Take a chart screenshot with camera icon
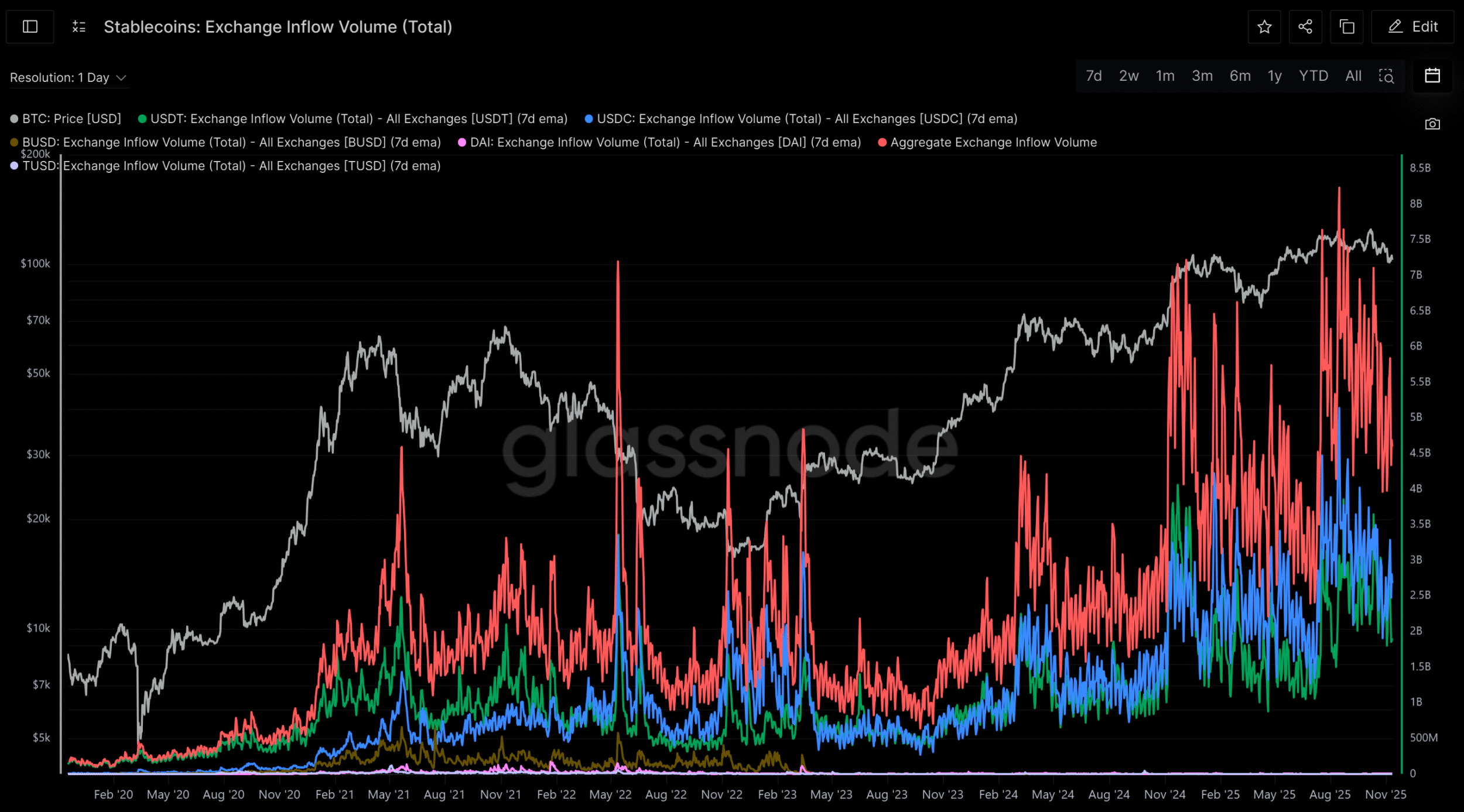1464x812 pixels. tap(1432, 124)
